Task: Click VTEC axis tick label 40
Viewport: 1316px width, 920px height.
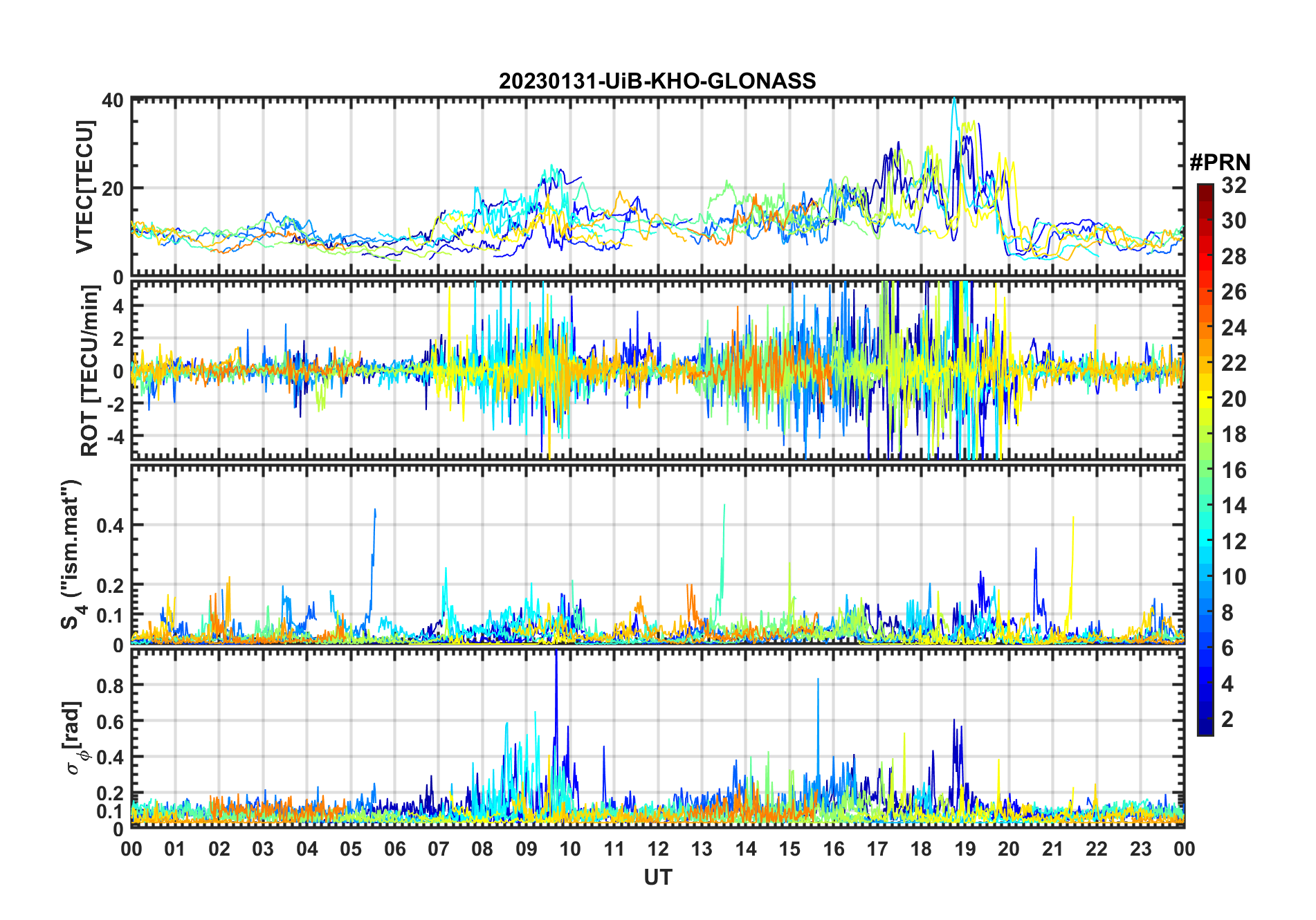Action: pyautogui.click(x=113, y=100)
